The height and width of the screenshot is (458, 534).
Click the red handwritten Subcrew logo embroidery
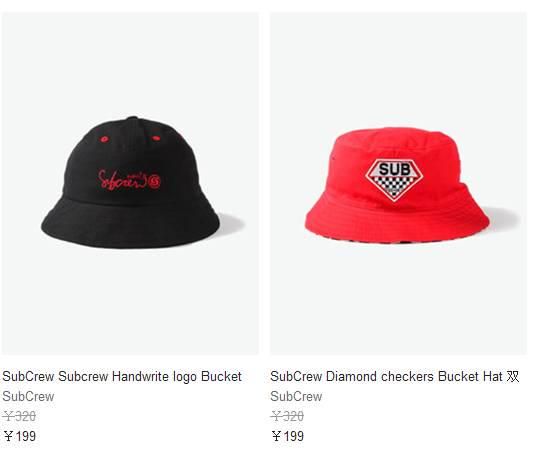pyautogui.click(x=129, y=179)
